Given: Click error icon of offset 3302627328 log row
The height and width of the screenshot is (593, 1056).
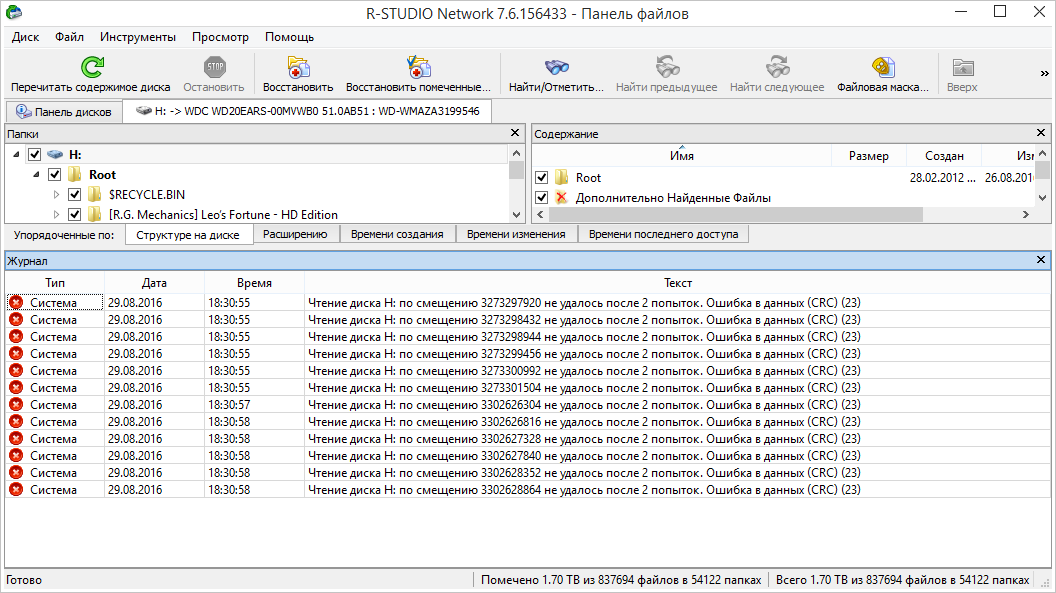Looking at the screenshot, I should coord(16,439).
